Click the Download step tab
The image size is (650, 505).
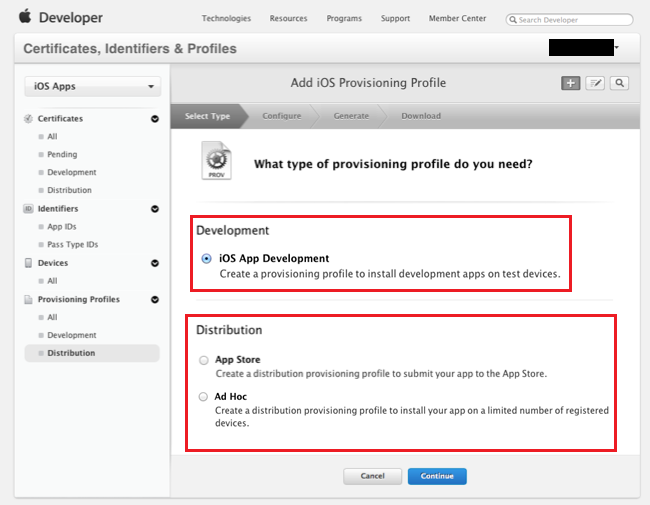(421, 116)
